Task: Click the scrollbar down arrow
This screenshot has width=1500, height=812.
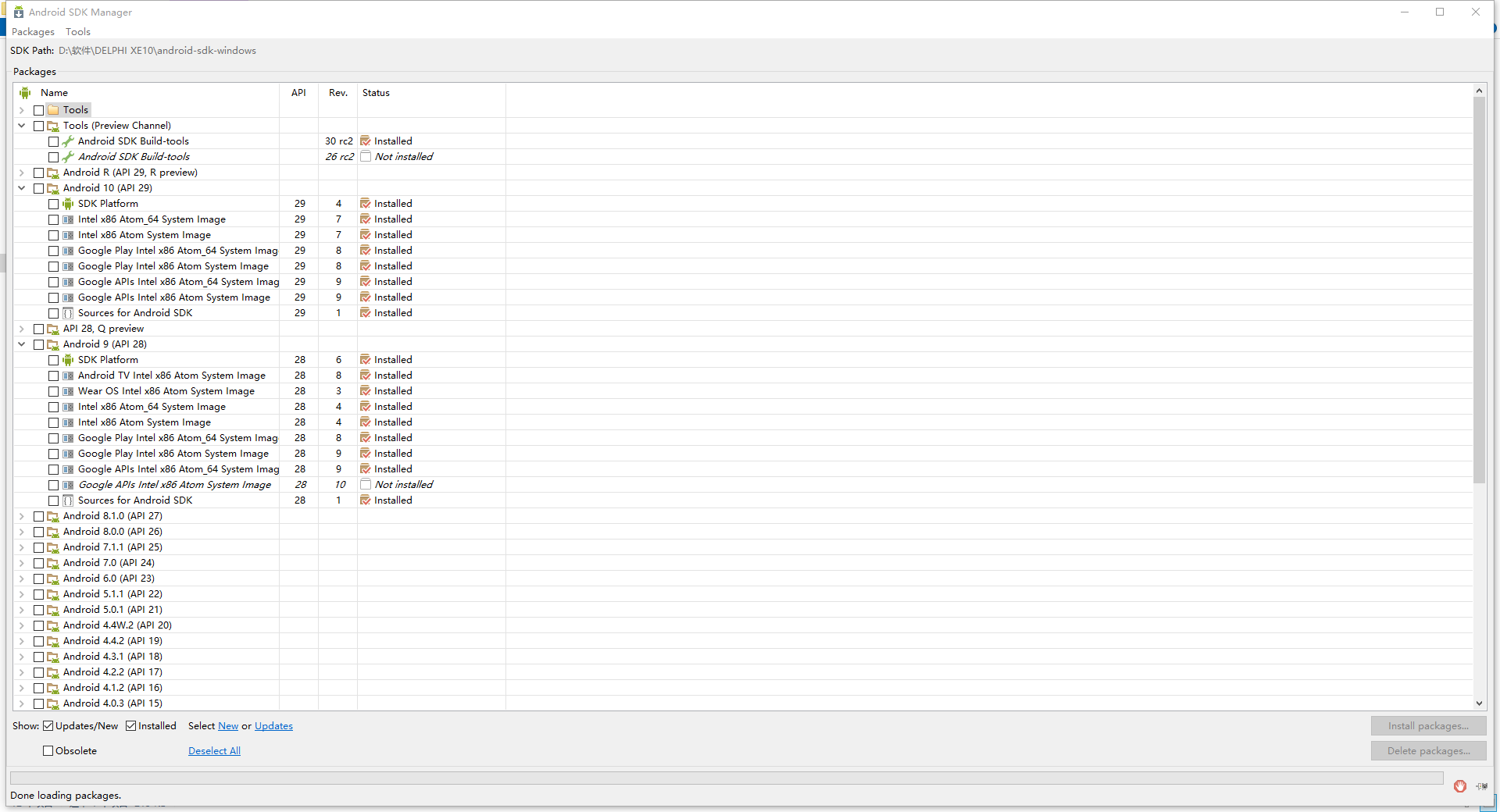Action: pyautogui.click(x=1479, y=703)
